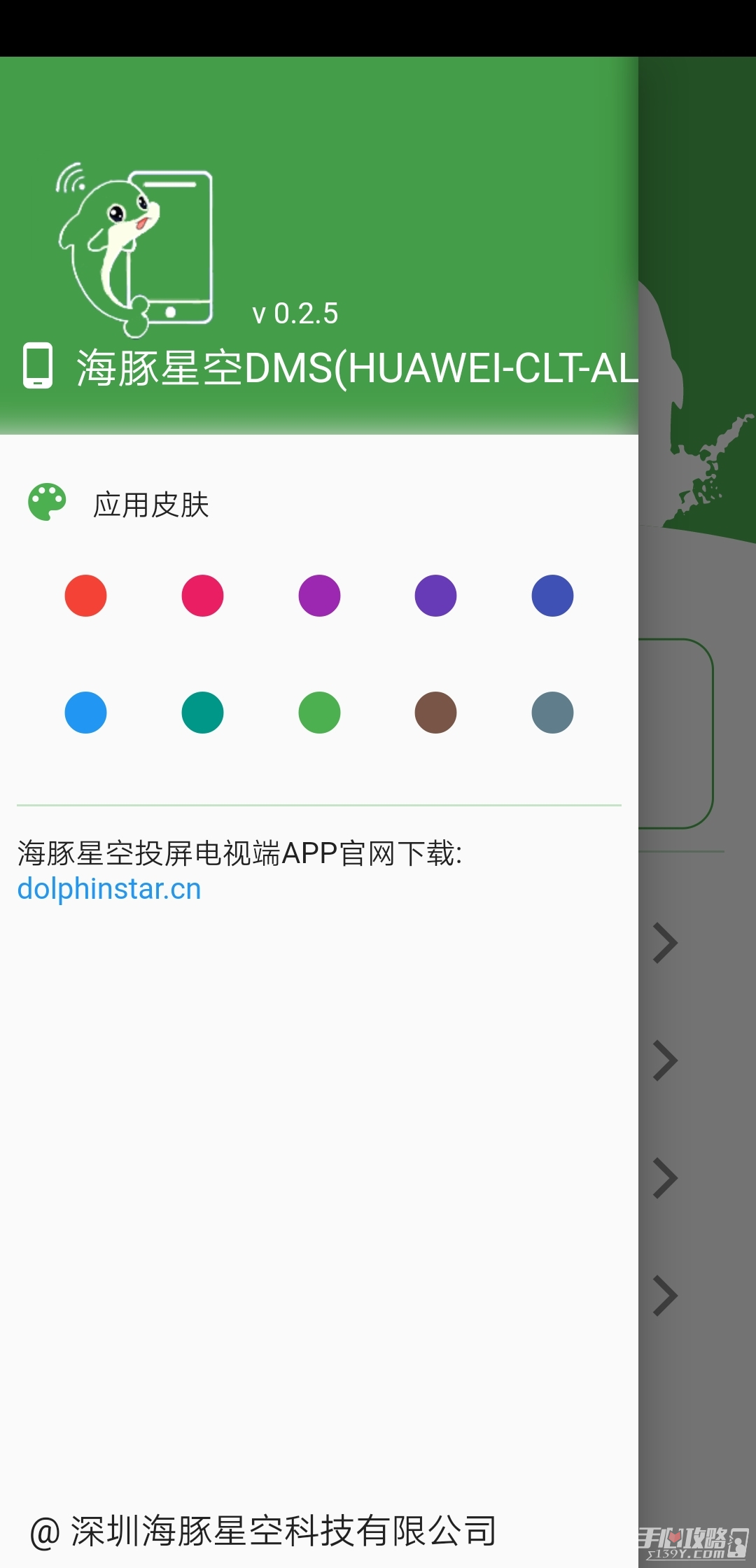Select the red skin color

click(85, 596)
